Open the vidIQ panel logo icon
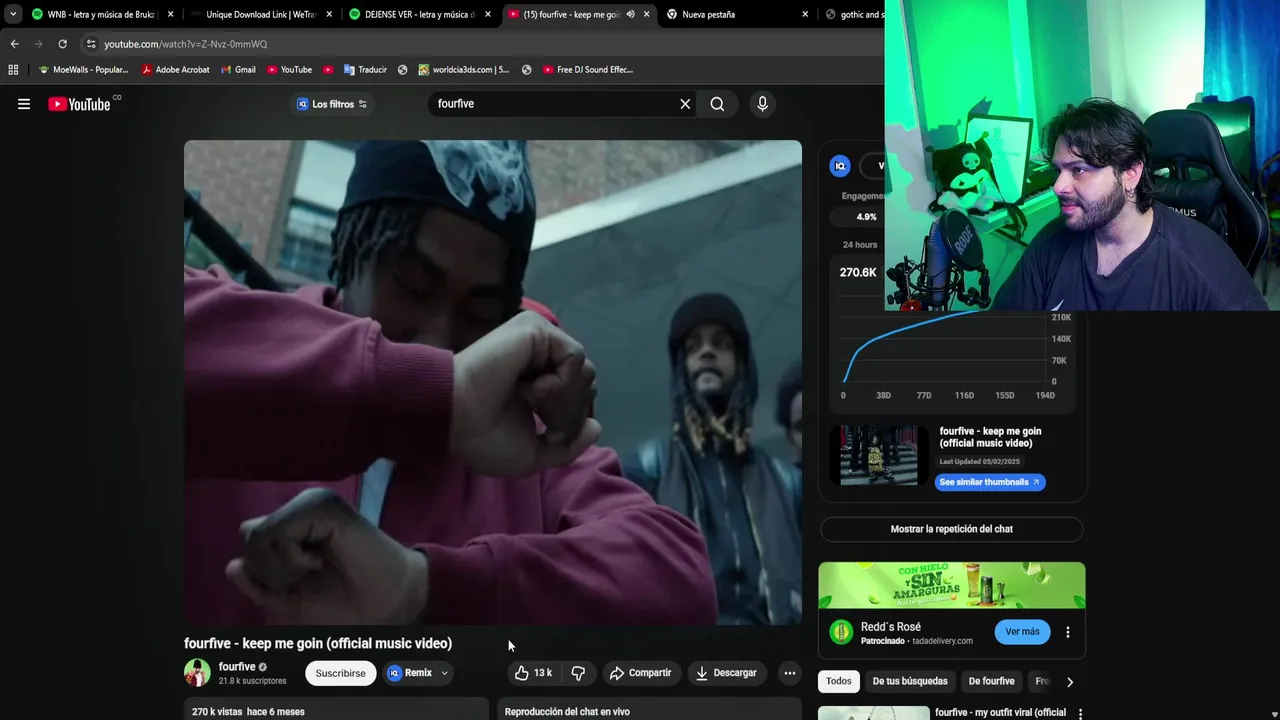This screenshot has width=1280, height=720. point(840,166)
